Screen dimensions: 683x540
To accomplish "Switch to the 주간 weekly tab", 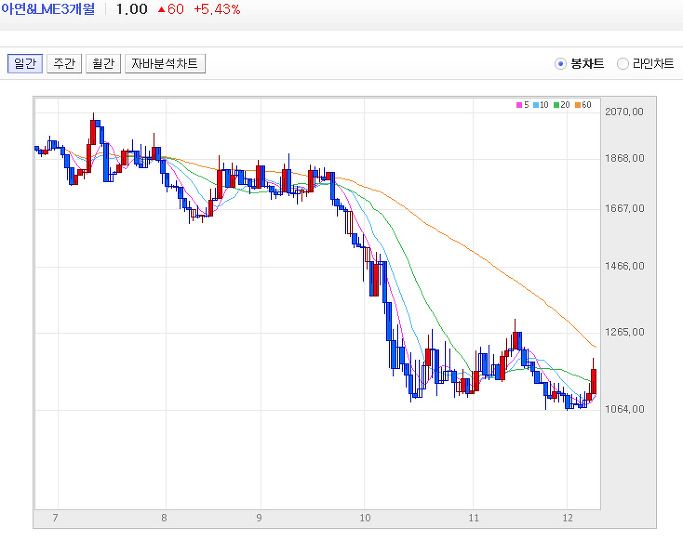I will (x=64, y=64).
